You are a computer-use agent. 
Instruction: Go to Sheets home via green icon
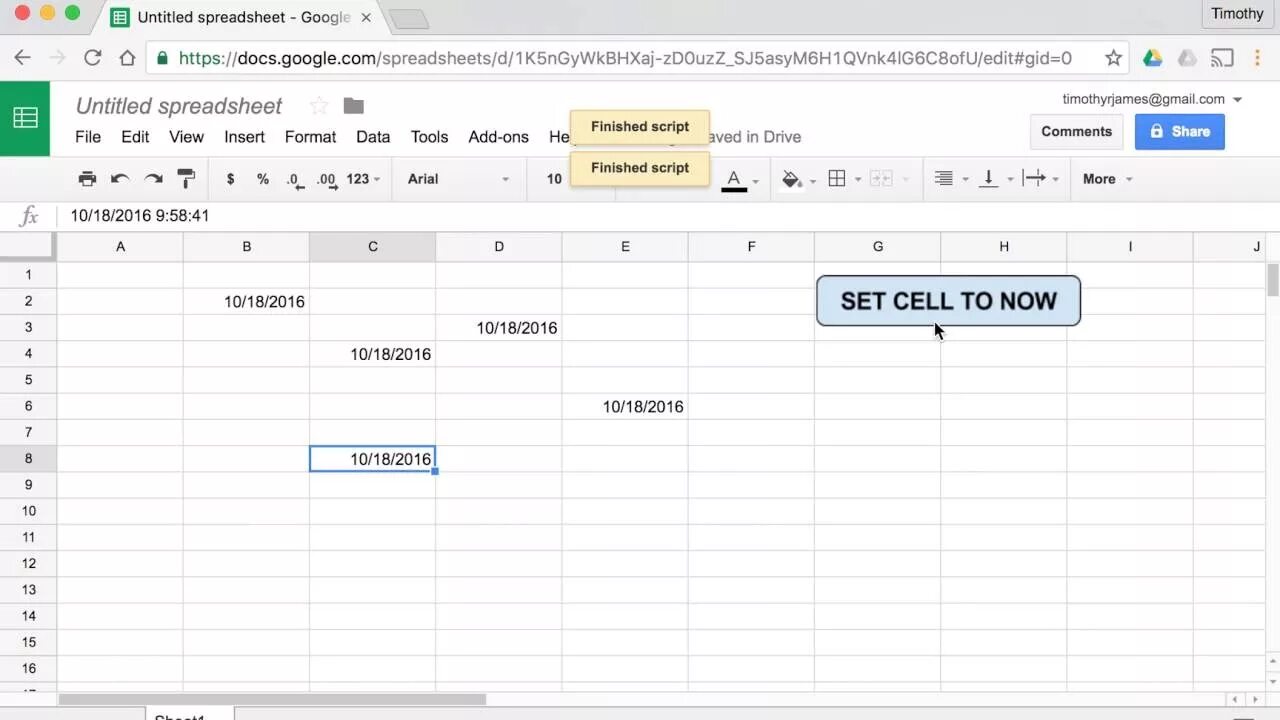point(25,118)
